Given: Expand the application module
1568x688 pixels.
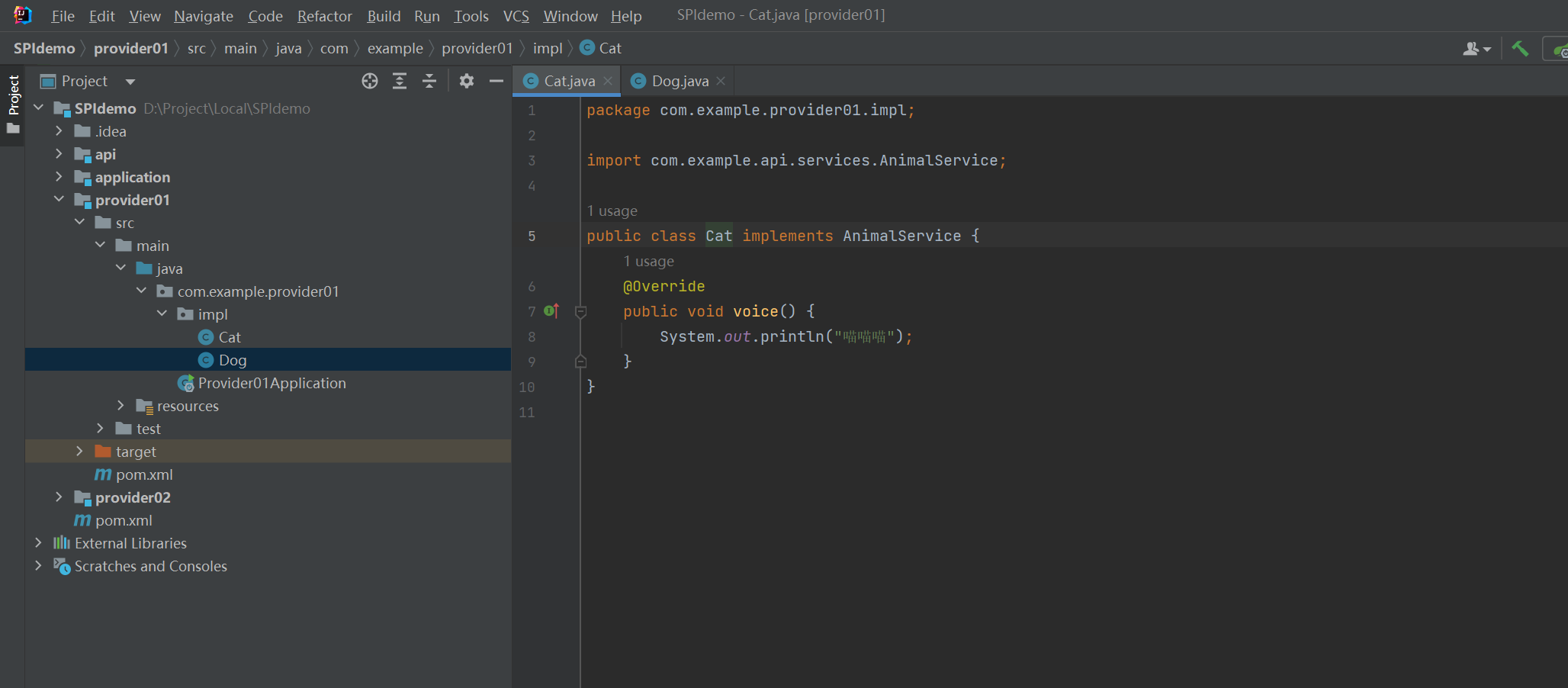Looking at the screenshot, I should click(59, 177).
